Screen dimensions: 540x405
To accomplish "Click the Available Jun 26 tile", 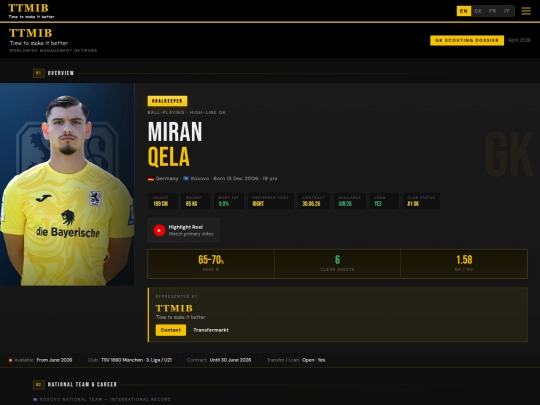I will pyautogui.click(x=350, y=201).
